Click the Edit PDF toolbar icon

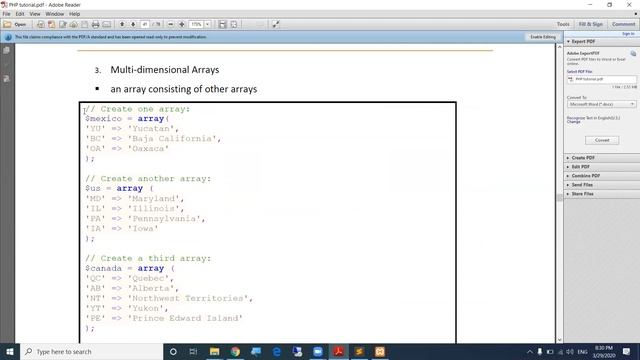coord(62,24)
